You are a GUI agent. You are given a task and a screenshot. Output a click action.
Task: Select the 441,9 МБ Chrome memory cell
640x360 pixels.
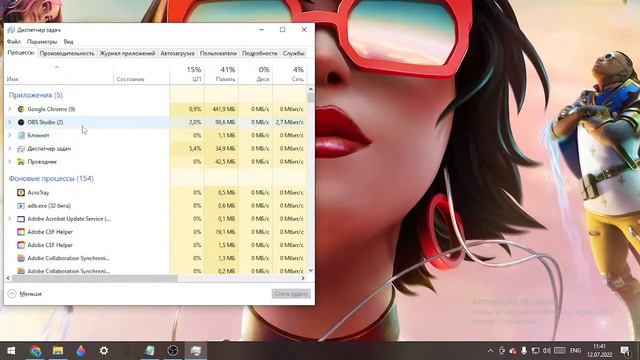[x=221, y=109]
